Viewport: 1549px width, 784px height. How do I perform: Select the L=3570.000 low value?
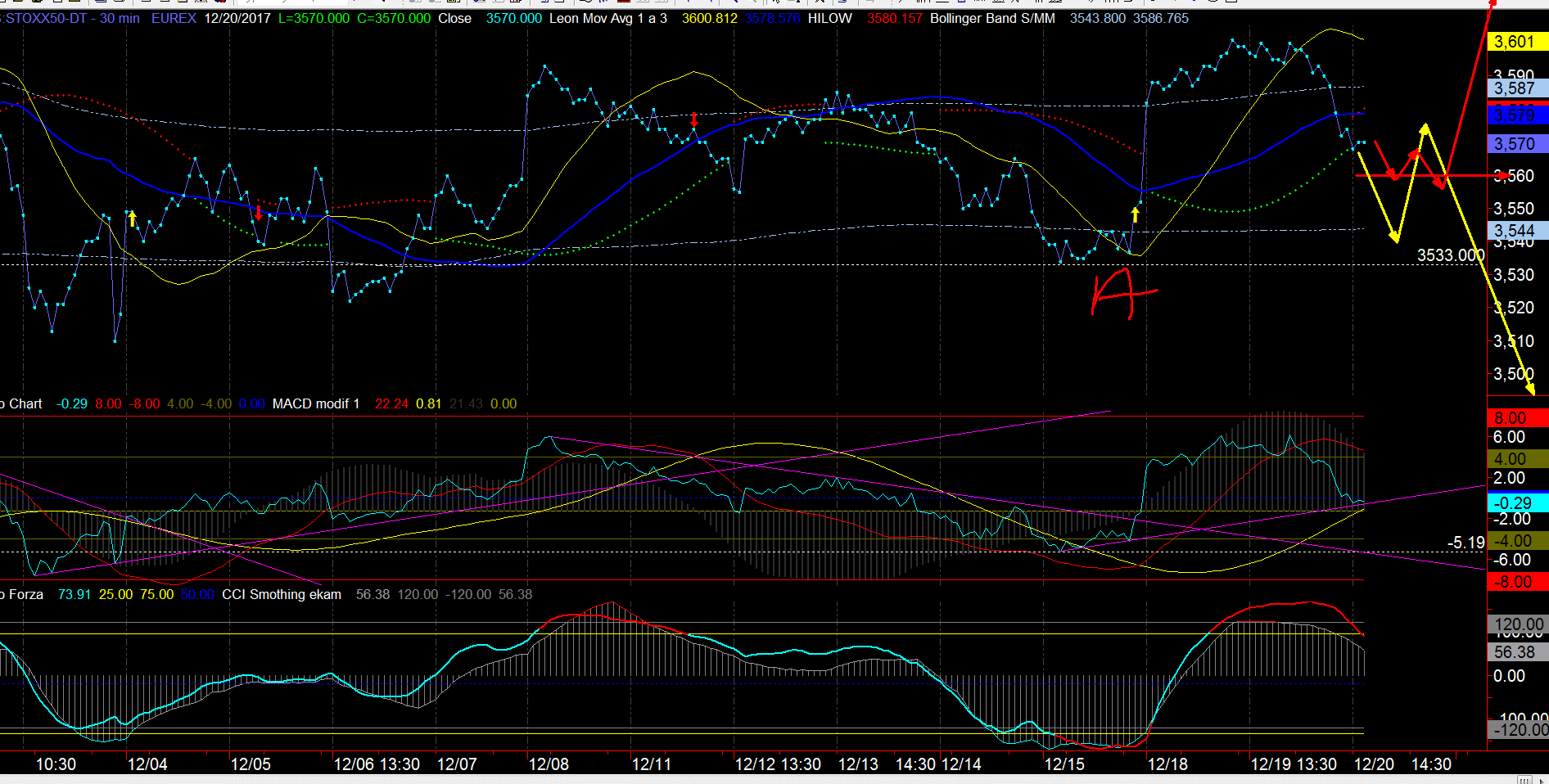click(x=314, y=18)
